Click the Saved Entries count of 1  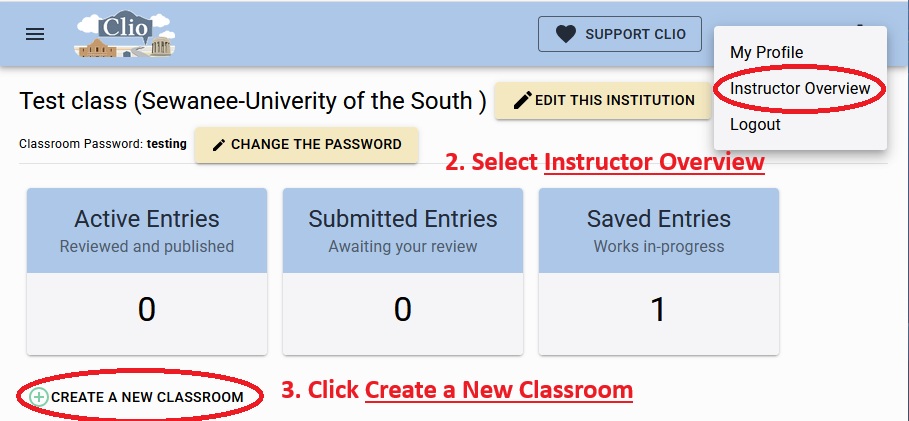point(658,310)
